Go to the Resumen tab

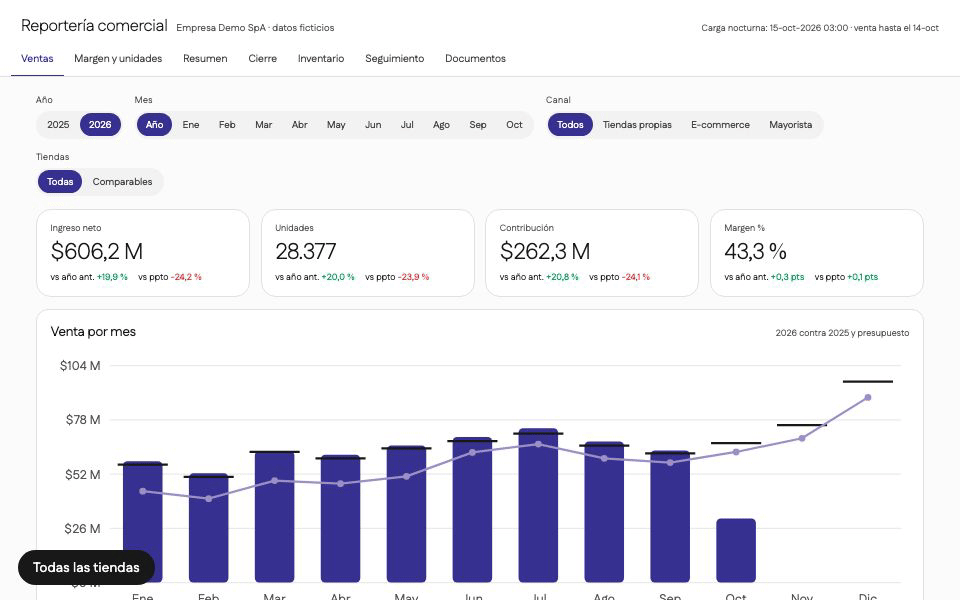coord(205,59)
